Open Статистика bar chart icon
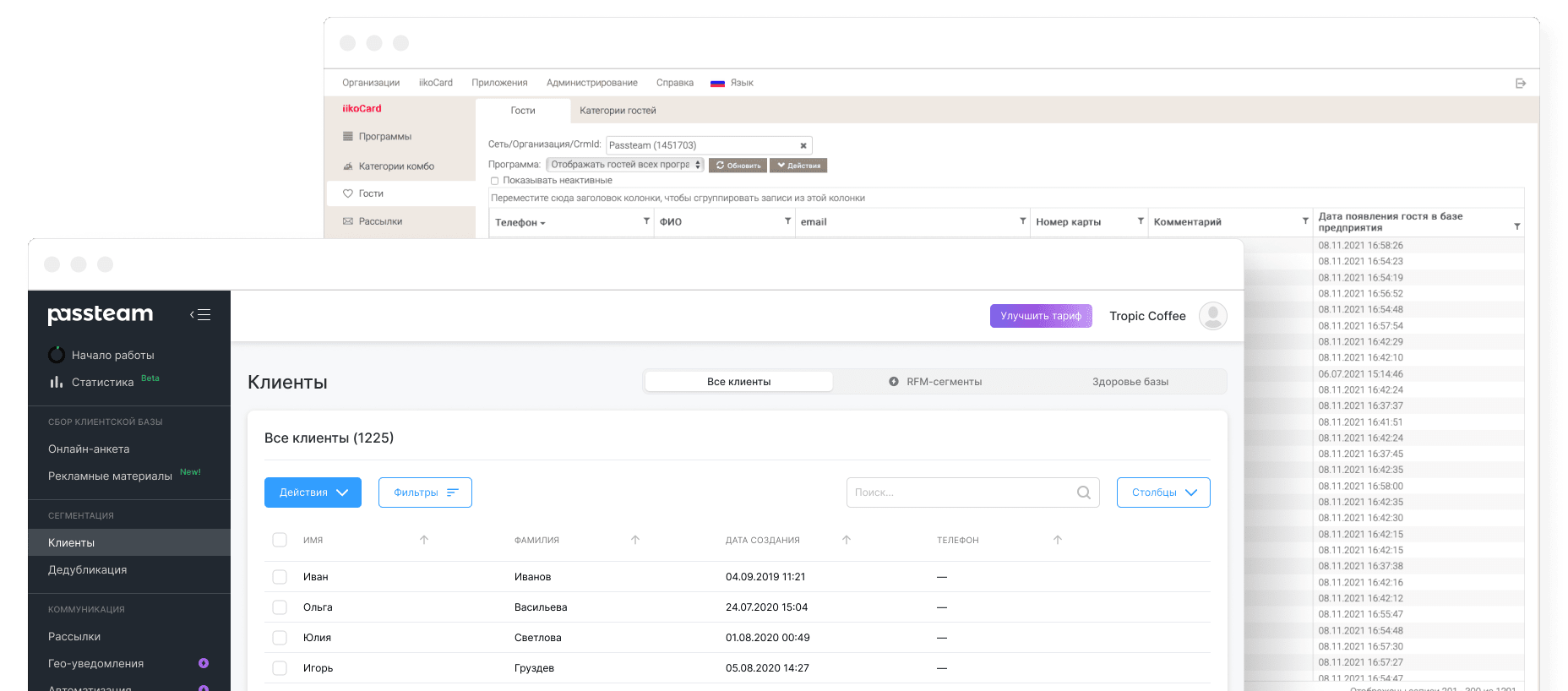Image resolution: width=1568 pixels, height=691 pixels. 57,382
